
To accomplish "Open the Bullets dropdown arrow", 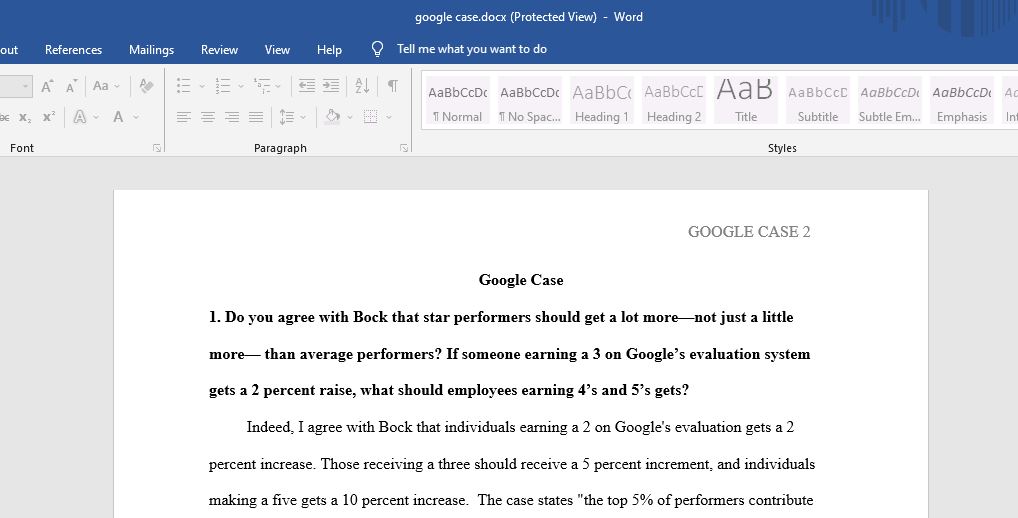I will [x=201, y=86].
